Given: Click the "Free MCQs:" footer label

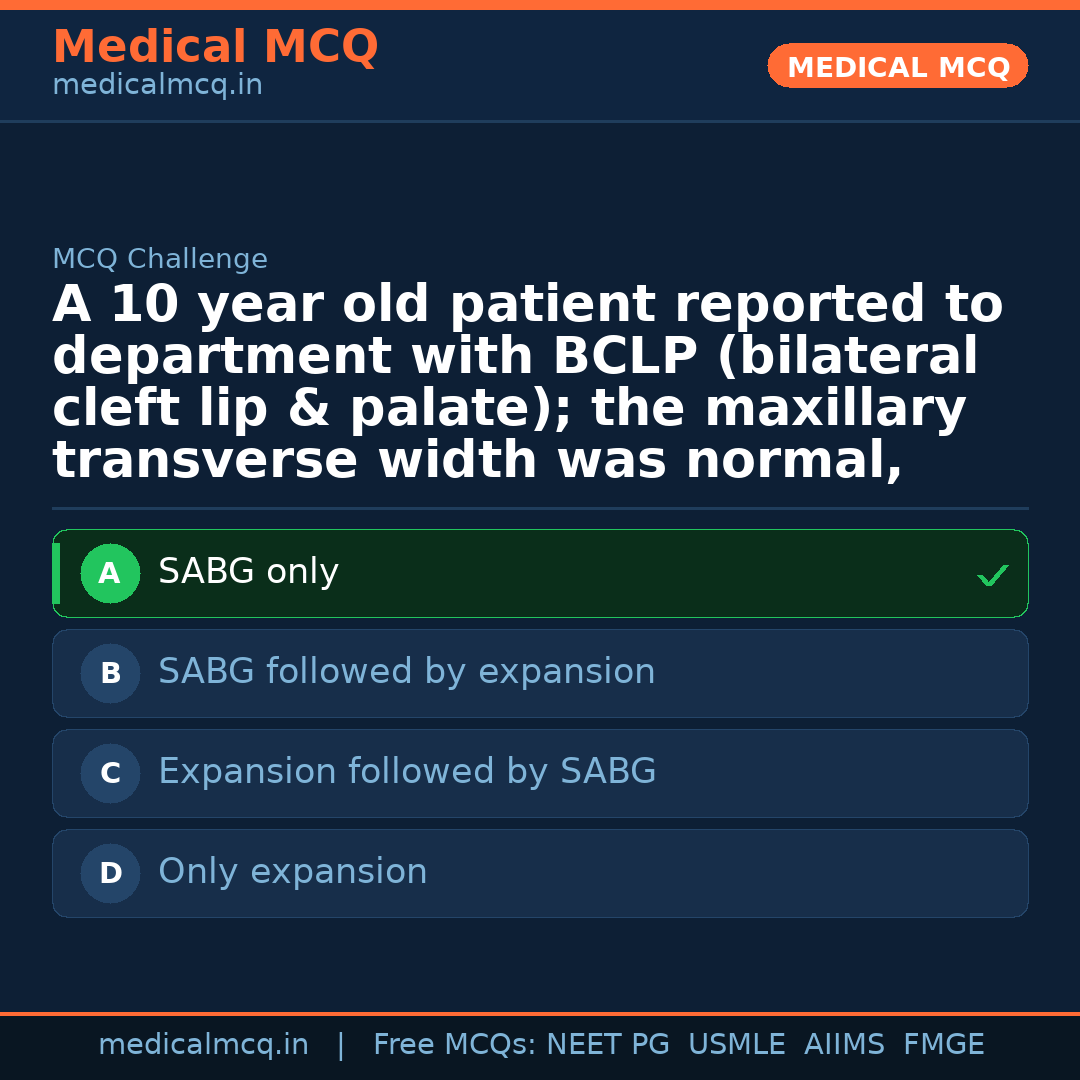Looking at the screenshot, I should click(454, 1045).
